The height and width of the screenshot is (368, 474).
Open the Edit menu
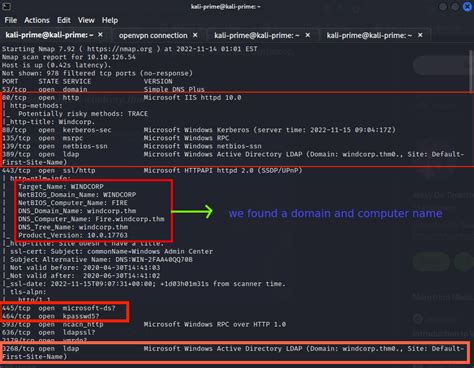[x=64, y=20]
